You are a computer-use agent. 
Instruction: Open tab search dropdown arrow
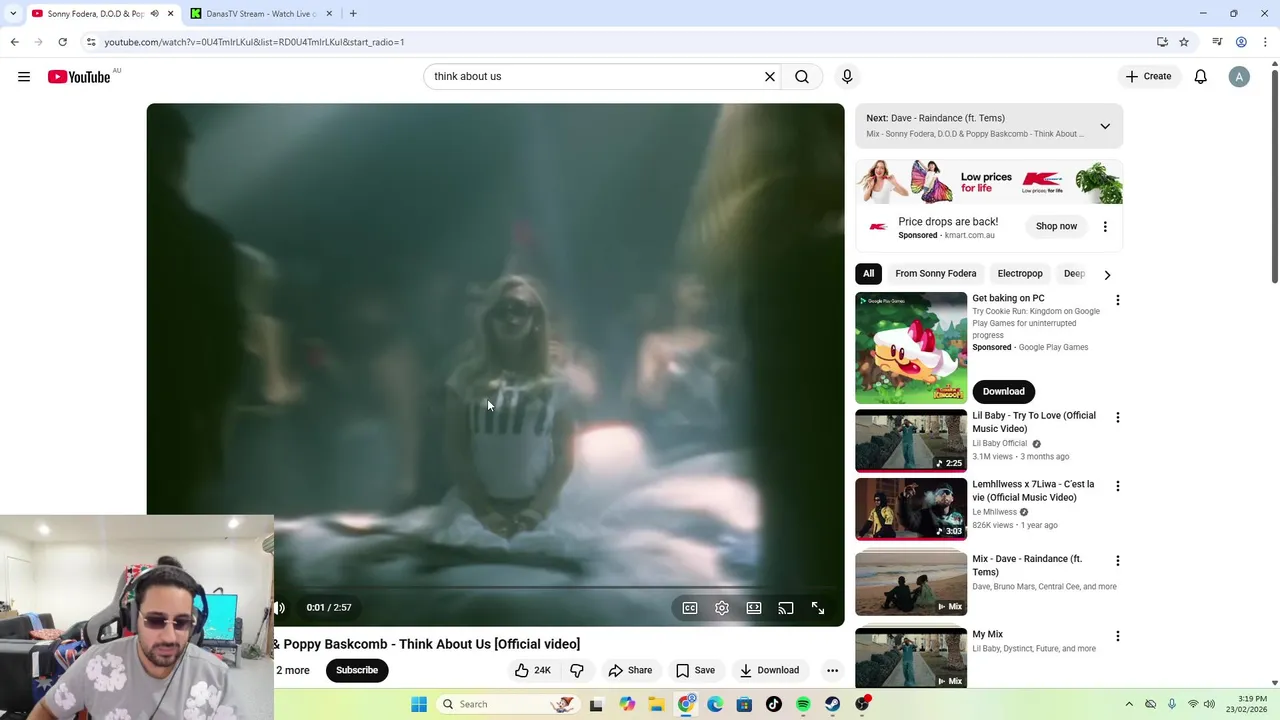[13, 14]
